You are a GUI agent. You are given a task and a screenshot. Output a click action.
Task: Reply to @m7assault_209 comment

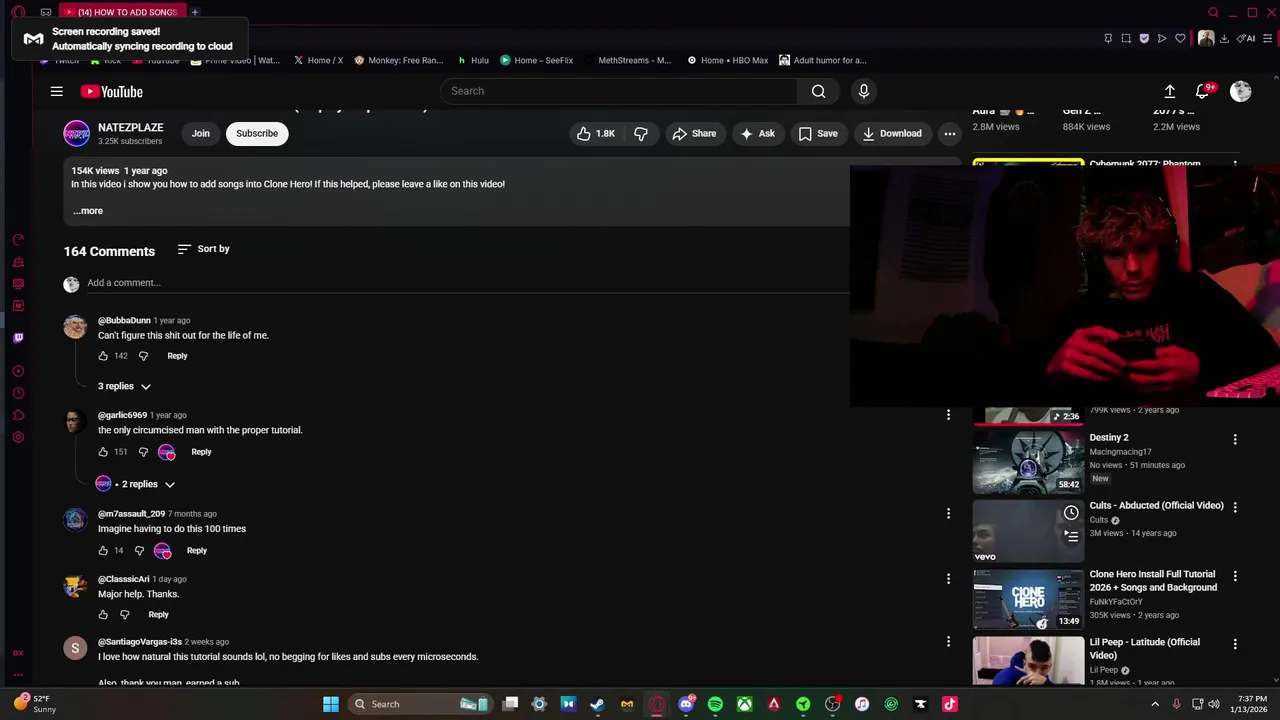[197, 551]
